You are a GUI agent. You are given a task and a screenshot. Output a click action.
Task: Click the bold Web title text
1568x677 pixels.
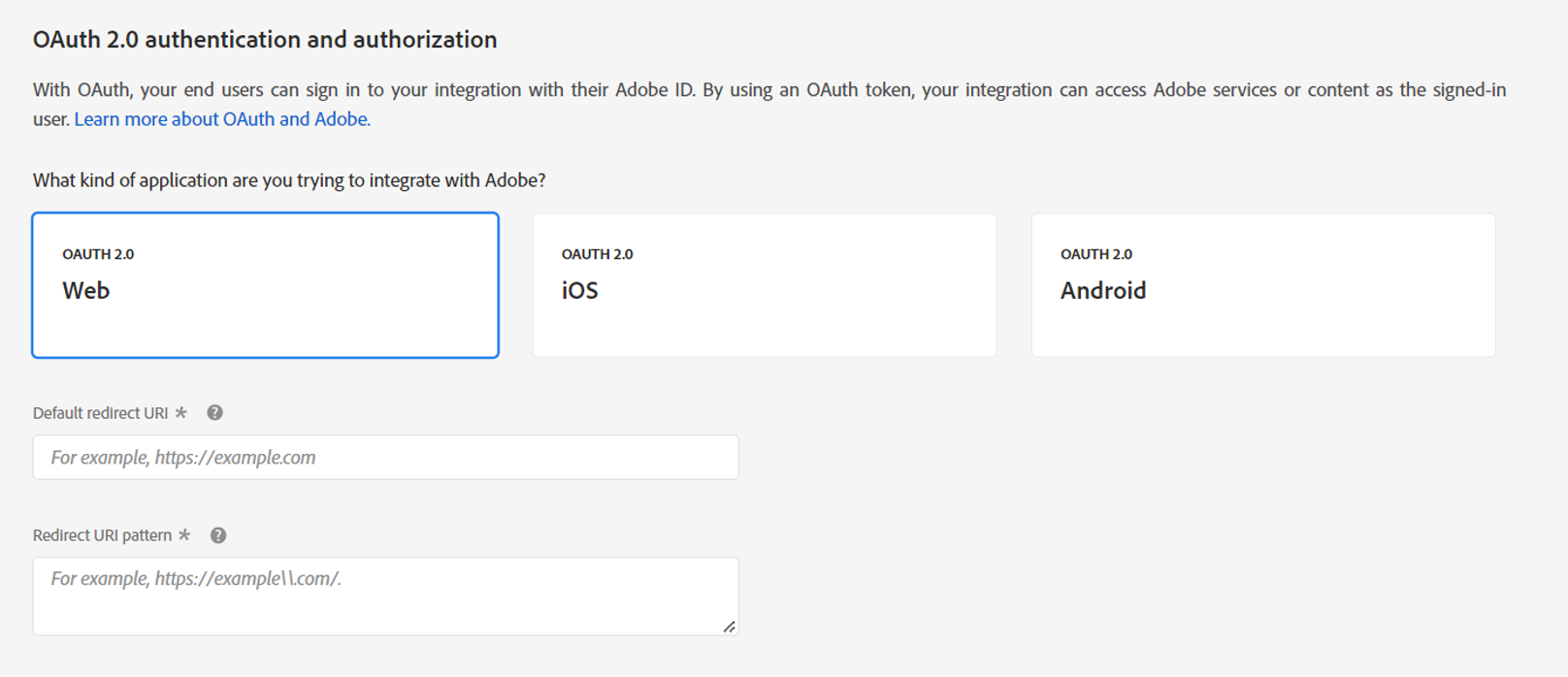(86, 291)
